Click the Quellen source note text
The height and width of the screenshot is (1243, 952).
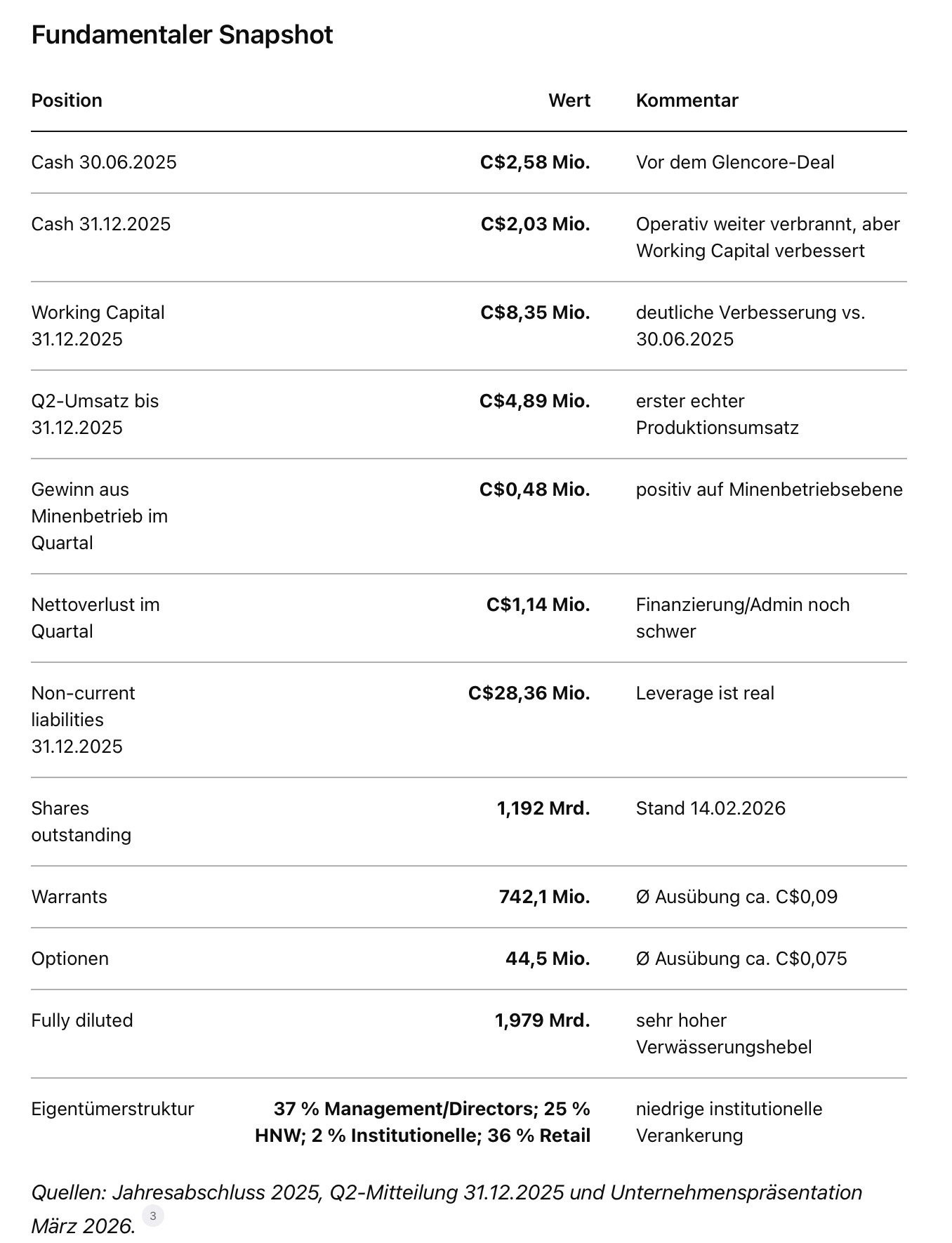coord(447,1209)
